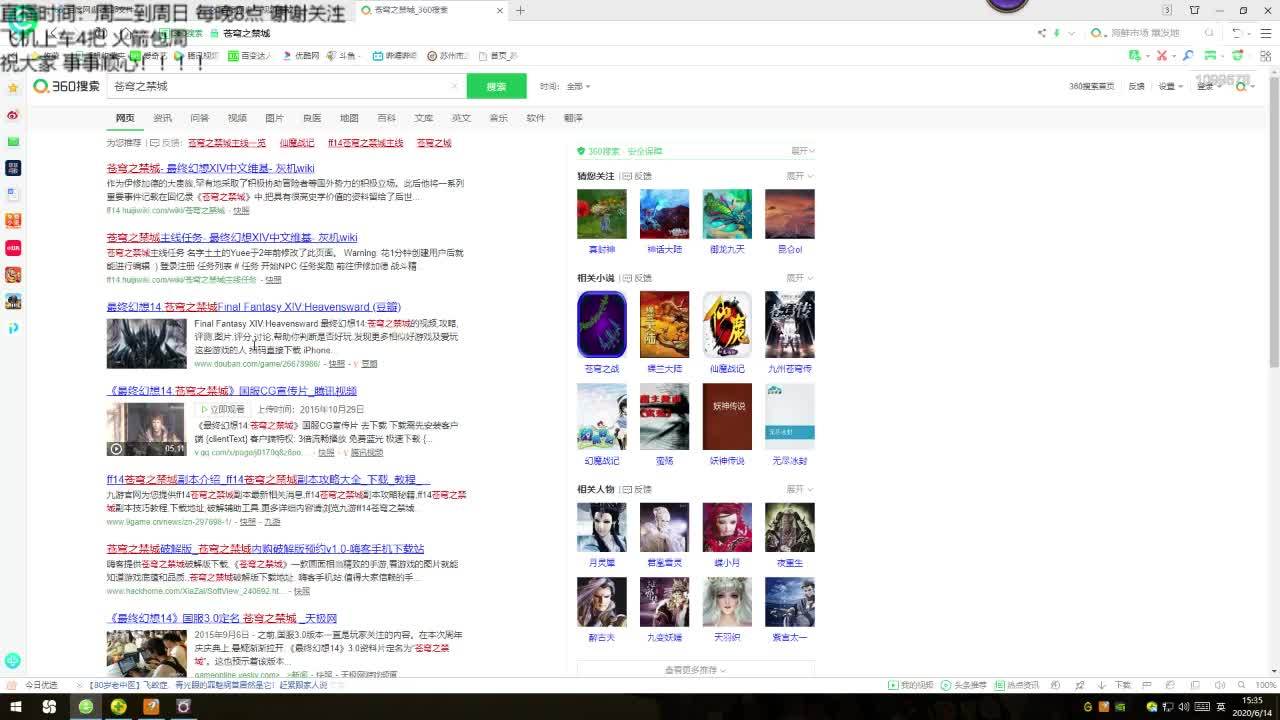Play the CG trailer video thumbnail
1280x720 pixels.
pos(146,428)
